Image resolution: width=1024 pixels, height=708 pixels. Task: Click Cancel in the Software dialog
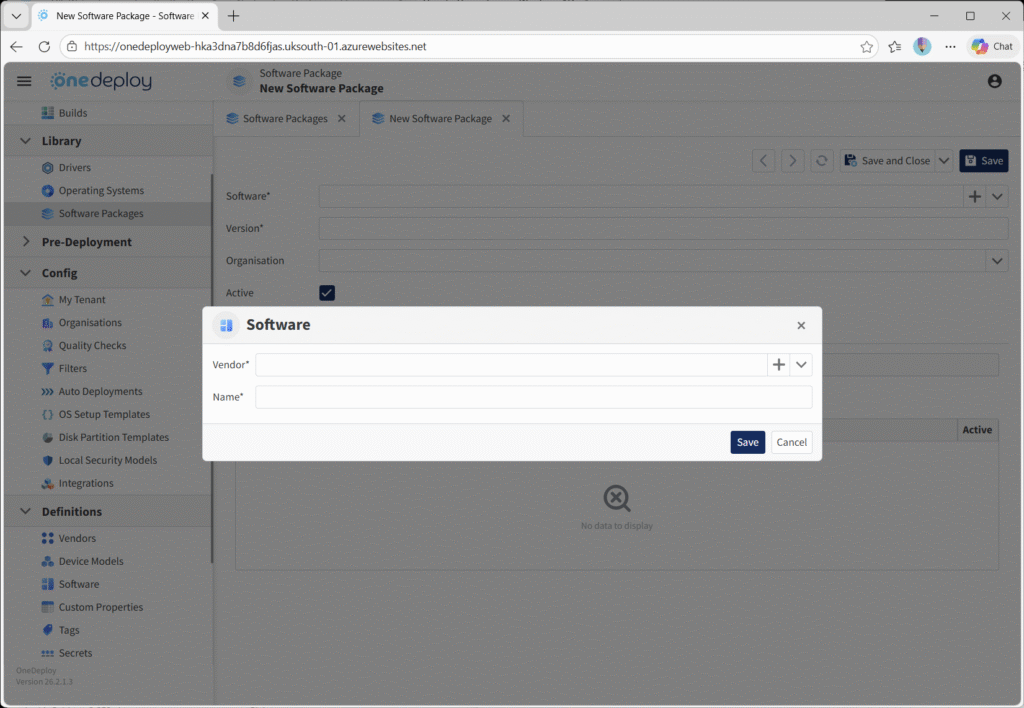(x=792, y=442)
